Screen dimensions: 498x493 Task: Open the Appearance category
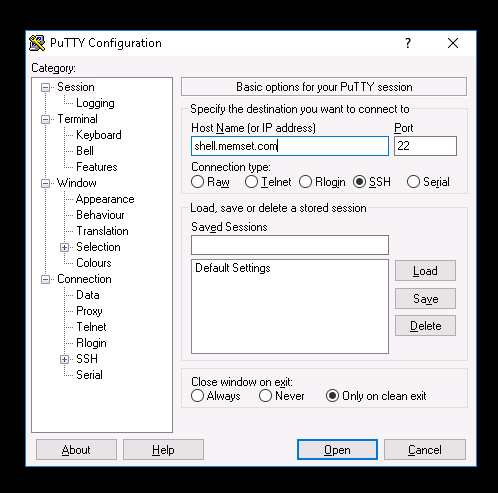coord(105,199)
